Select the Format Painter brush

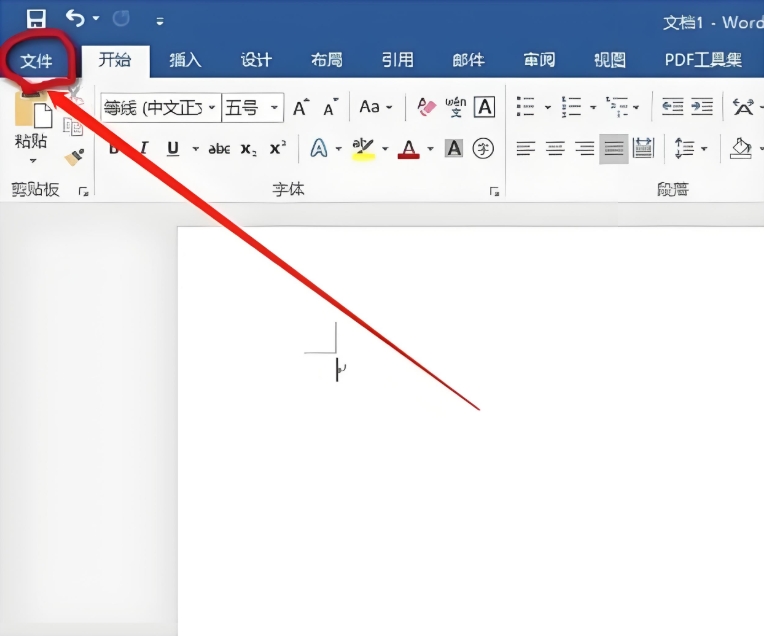pos(74,157)
